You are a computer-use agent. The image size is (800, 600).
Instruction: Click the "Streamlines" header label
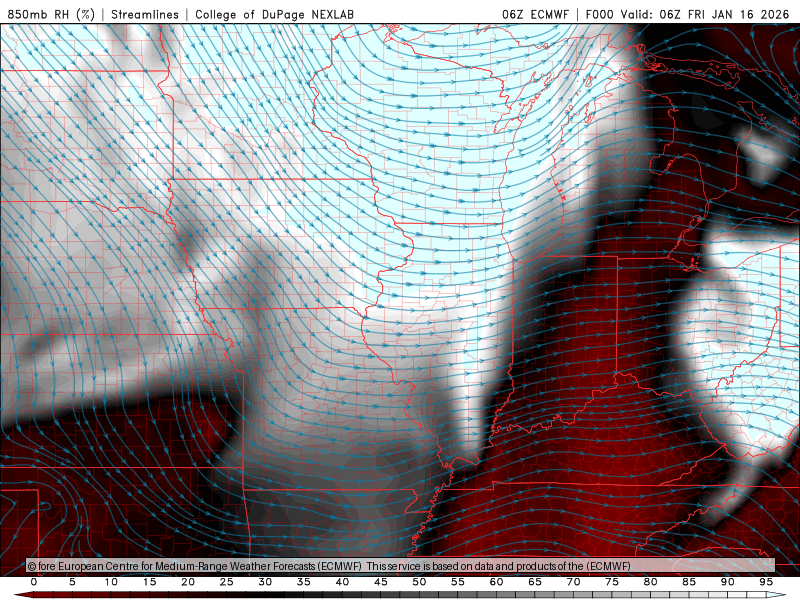coord(145,14)
